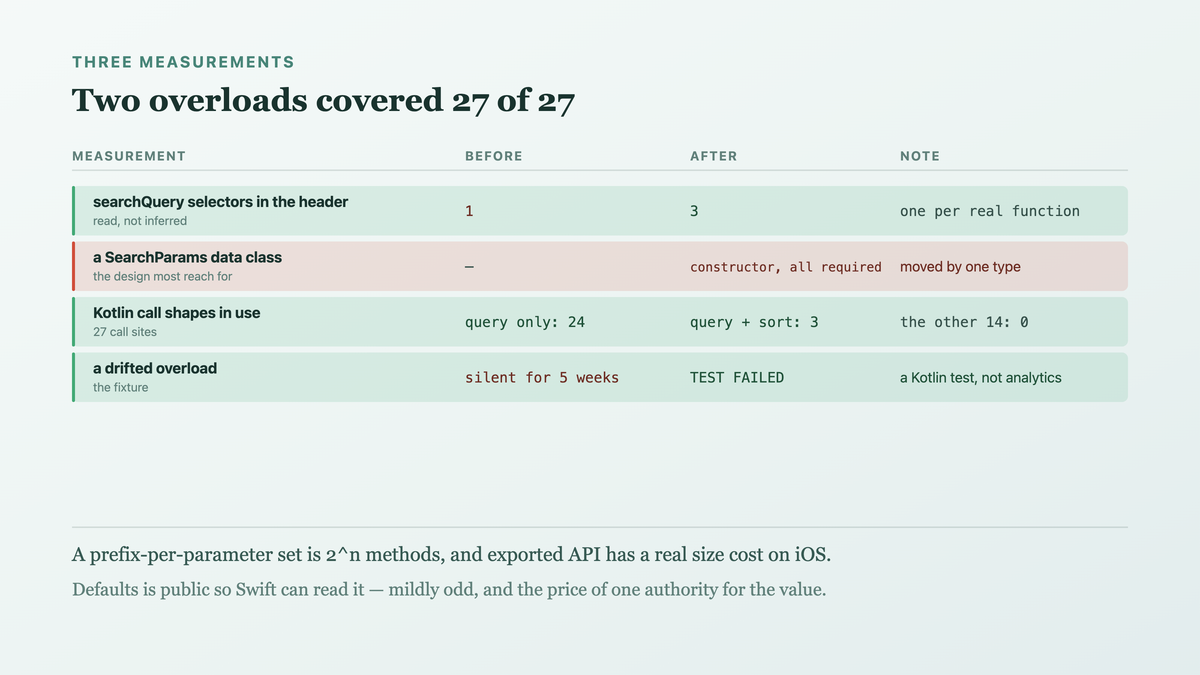Click 'a drifted overload' row title
1200x675 pixels.
click(155, 369)
